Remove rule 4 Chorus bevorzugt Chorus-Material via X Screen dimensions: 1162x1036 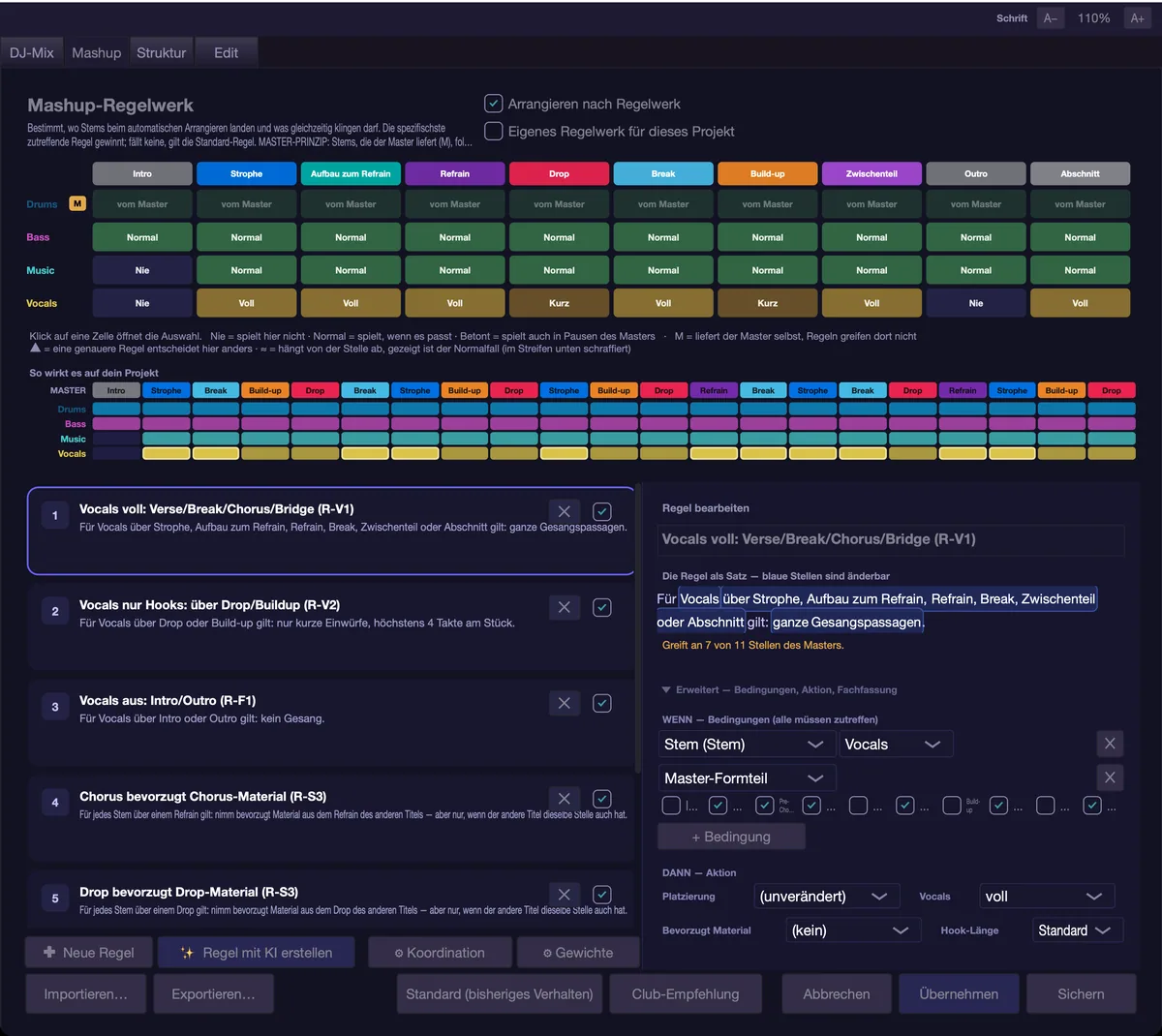tap(565, 799)
